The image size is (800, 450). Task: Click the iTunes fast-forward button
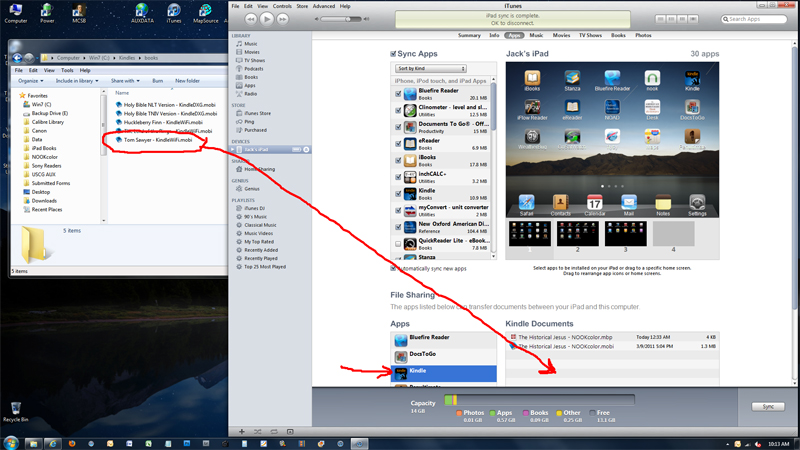pyautogui.click(x=282, y=19)
